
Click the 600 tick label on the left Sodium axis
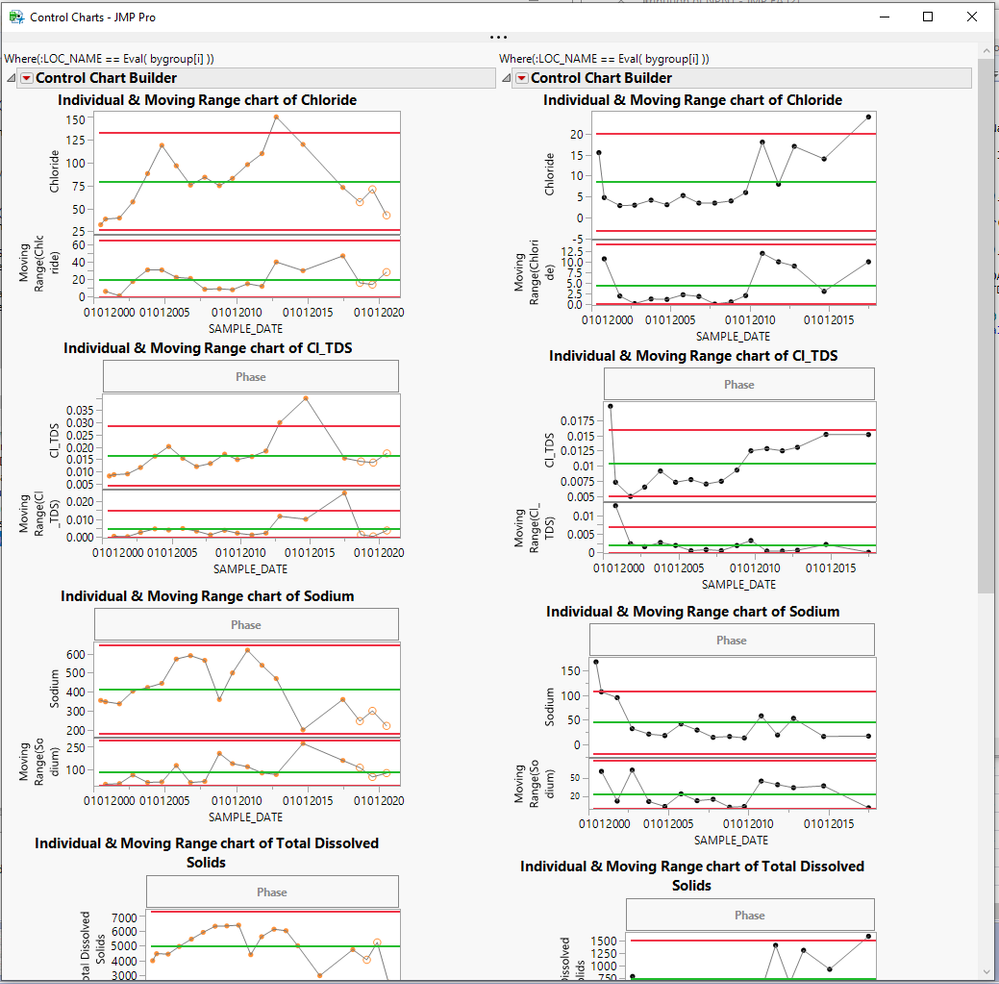pos(75,655)
